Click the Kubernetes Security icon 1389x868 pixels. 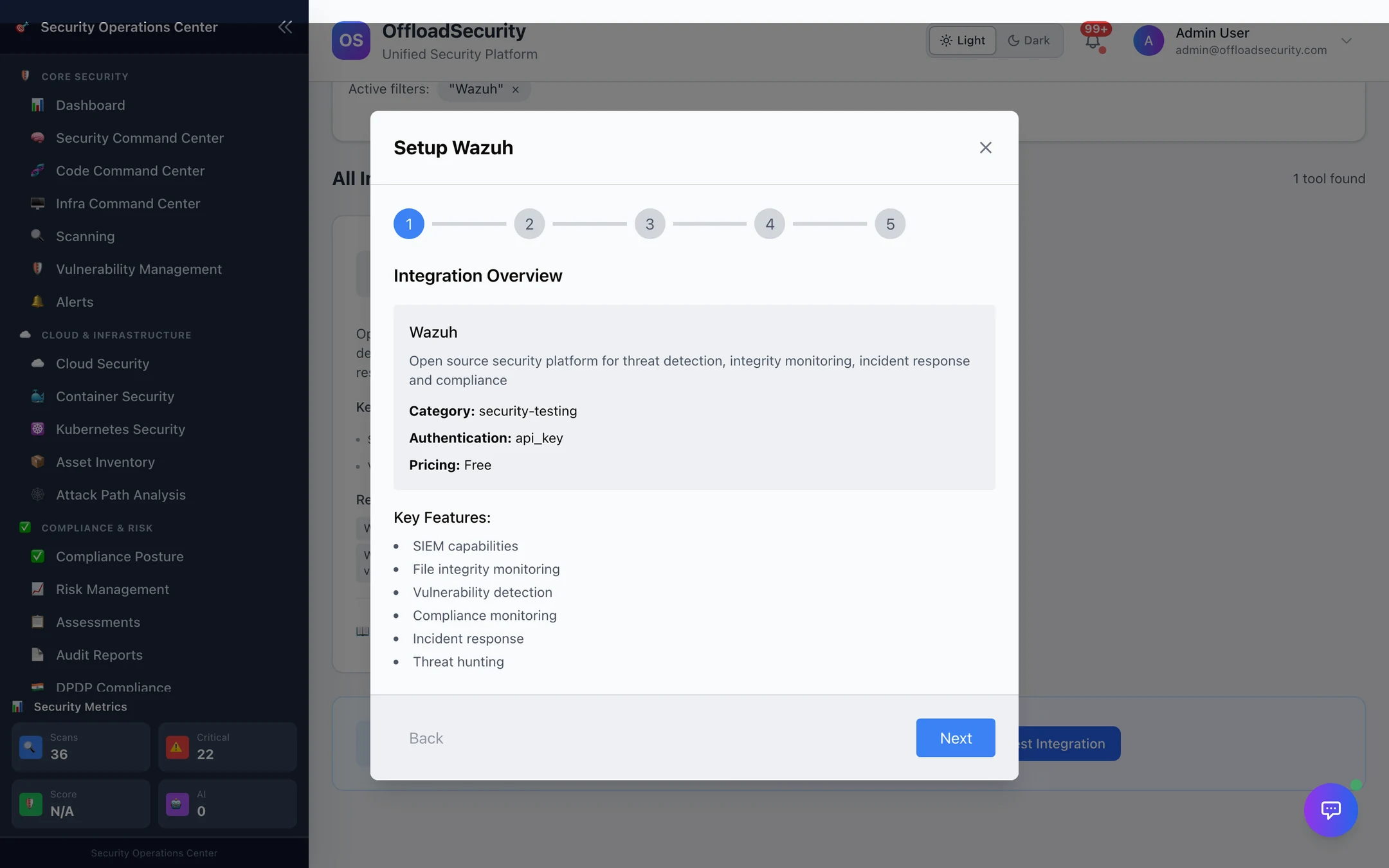(38, 429)
